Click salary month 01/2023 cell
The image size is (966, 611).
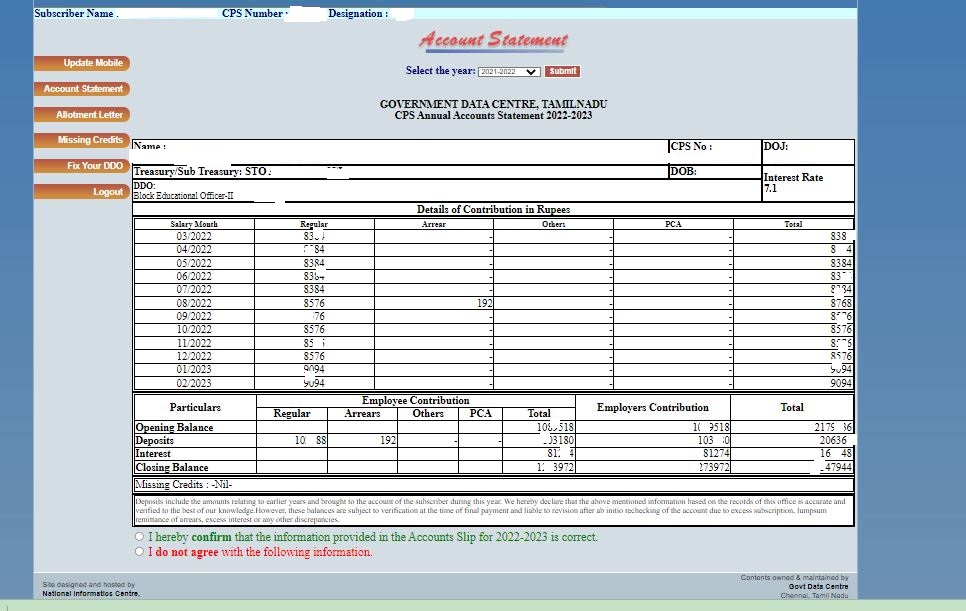[194, 370]
